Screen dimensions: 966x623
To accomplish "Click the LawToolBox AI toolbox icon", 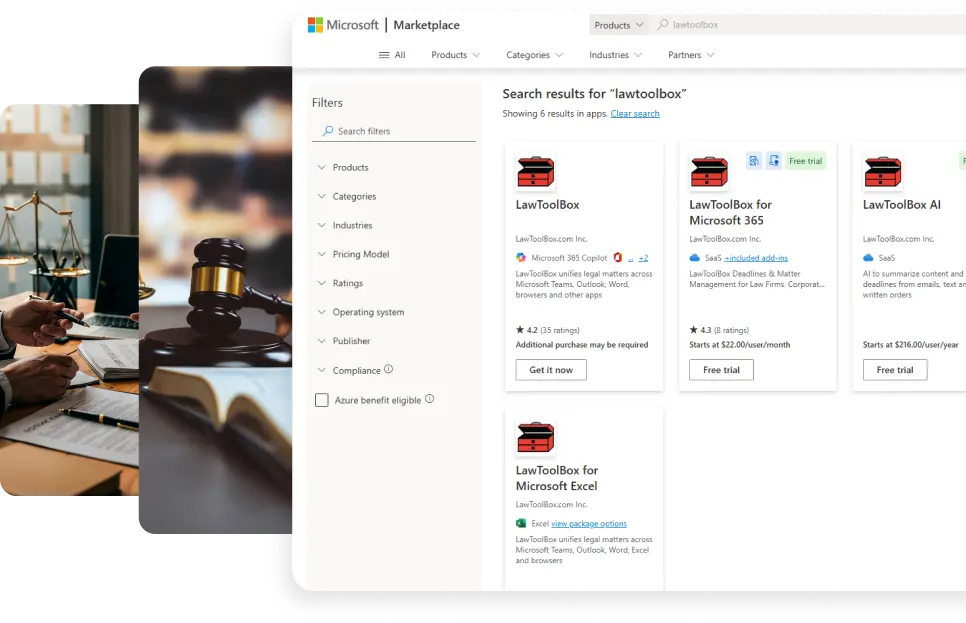I will [883, 172].
